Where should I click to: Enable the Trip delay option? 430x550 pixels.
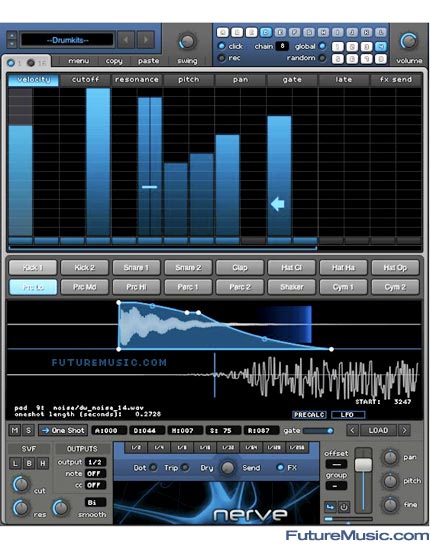[185, 468]
